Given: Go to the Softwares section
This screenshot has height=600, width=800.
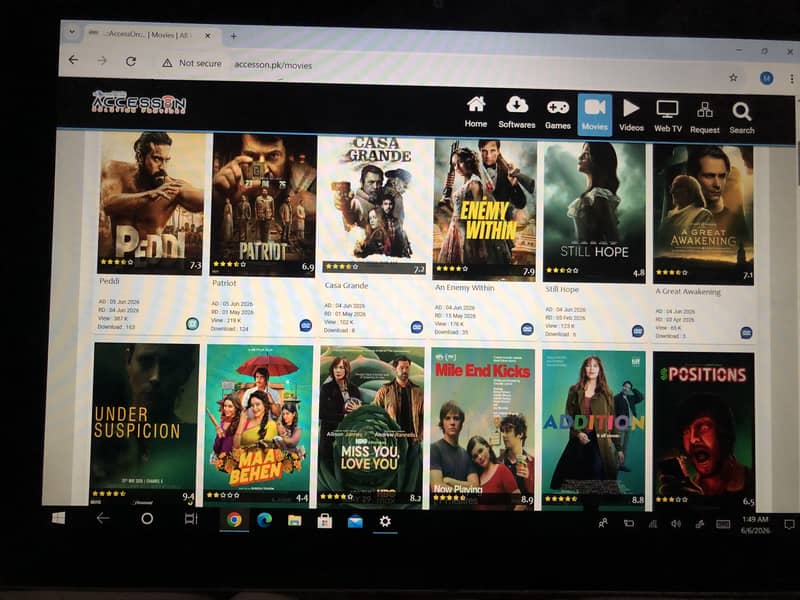Looking at the screenshot, I should (516, 113).
